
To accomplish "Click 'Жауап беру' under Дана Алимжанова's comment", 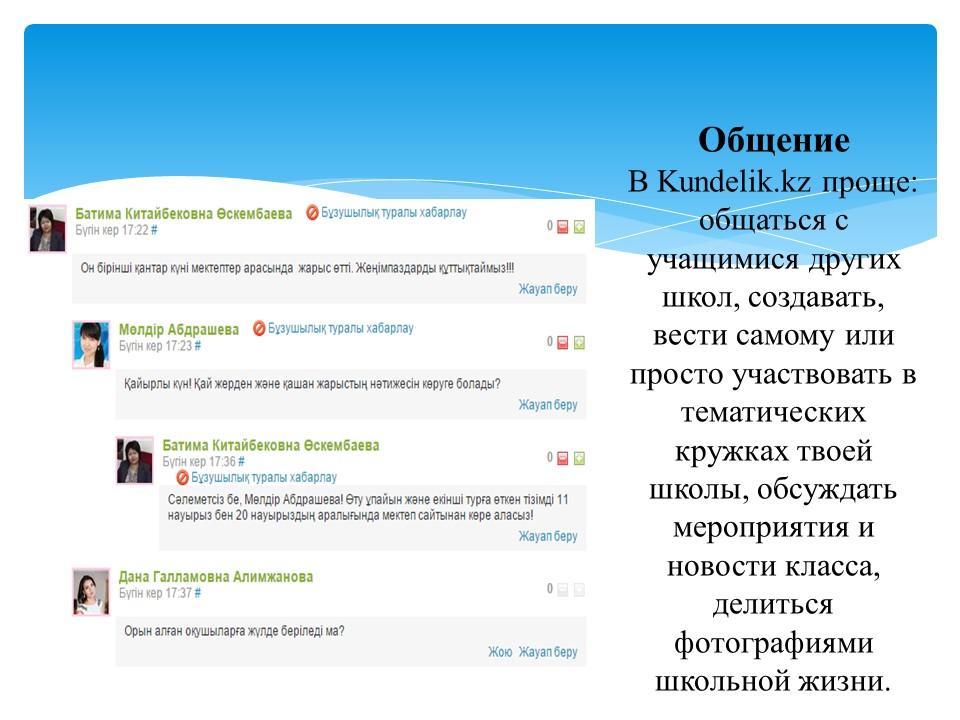I will pyautogui.click(x=548, y=652).
